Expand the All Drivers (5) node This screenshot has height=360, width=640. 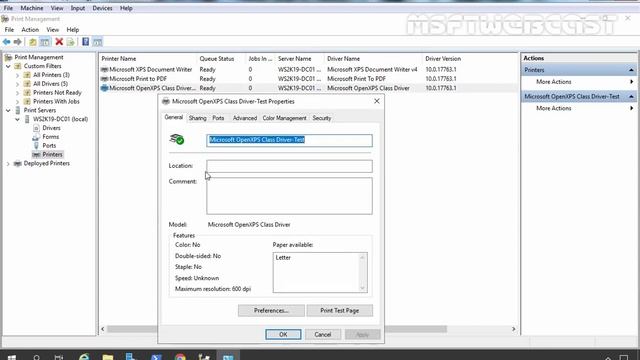(17, 84)
